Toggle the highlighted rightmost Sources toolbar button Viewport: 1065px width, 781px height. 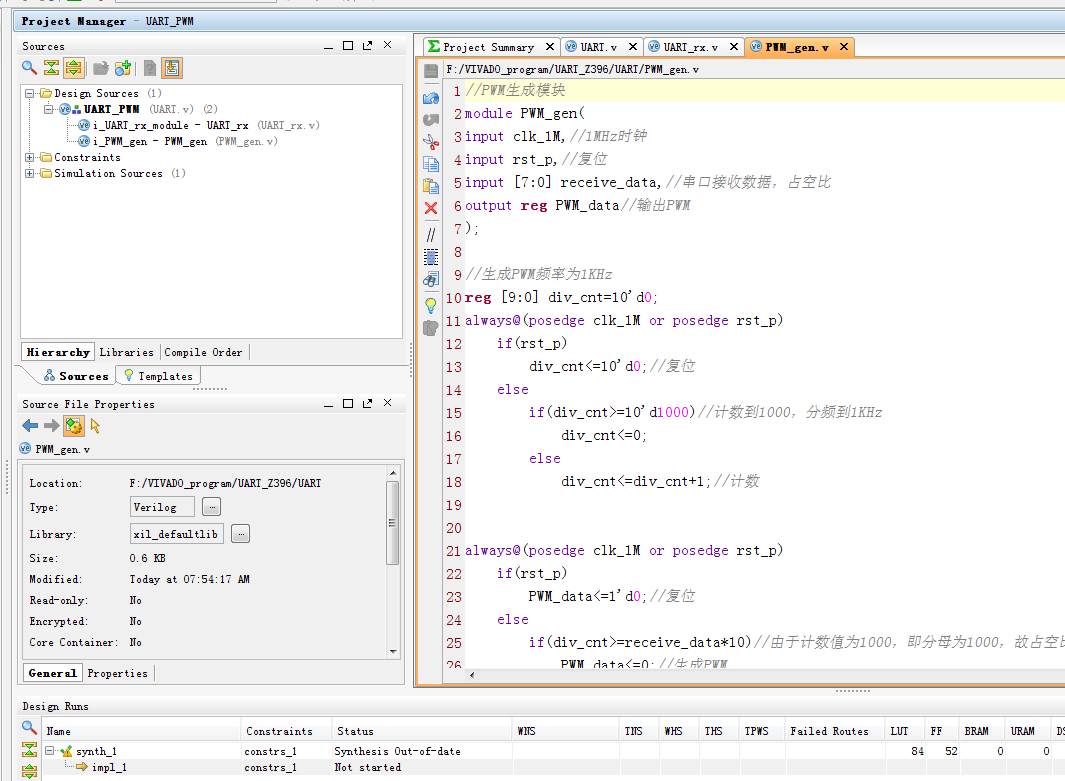click(172, 68)
